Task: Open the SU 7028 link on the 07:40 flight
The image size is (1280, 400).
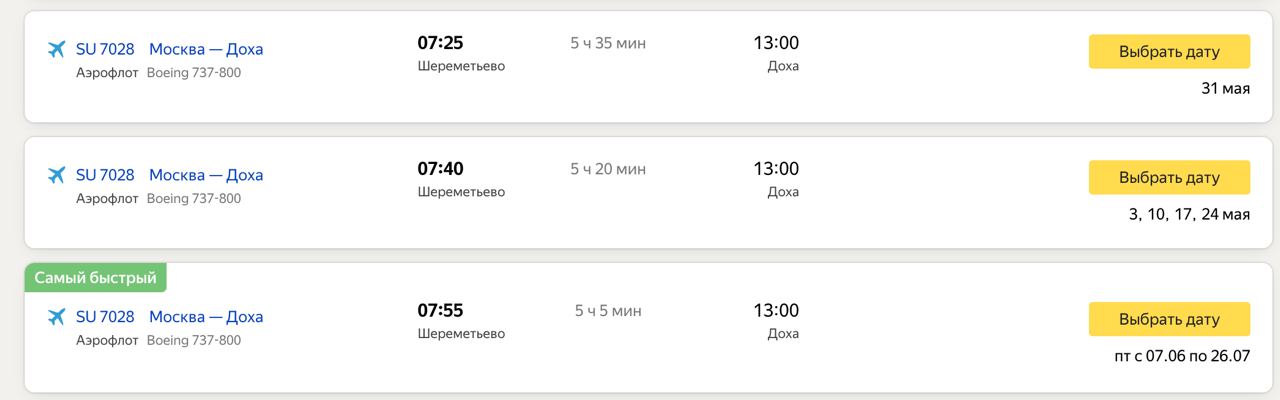Action: (x=105, y=175)
